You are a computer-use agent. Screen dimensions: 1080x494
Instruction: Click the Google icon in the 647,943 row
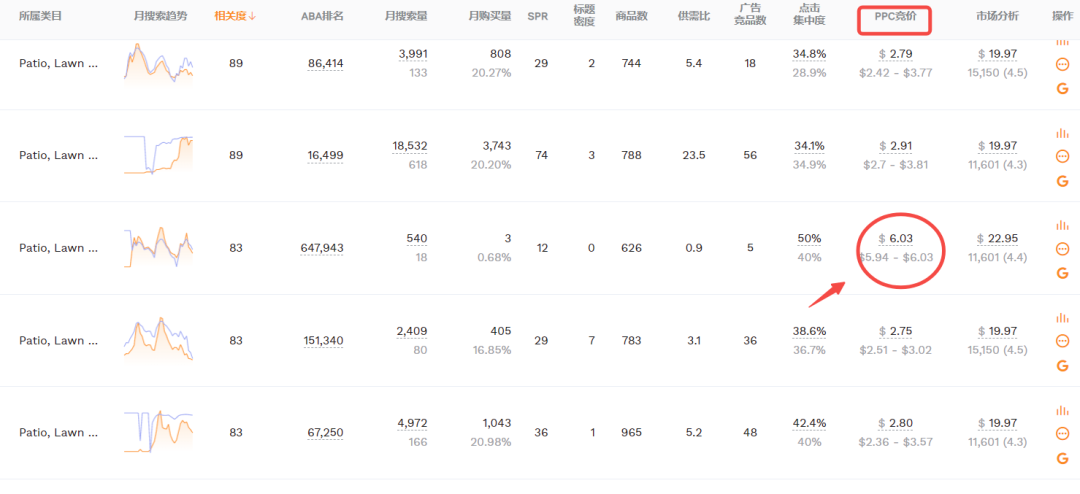coord(1062,273)
